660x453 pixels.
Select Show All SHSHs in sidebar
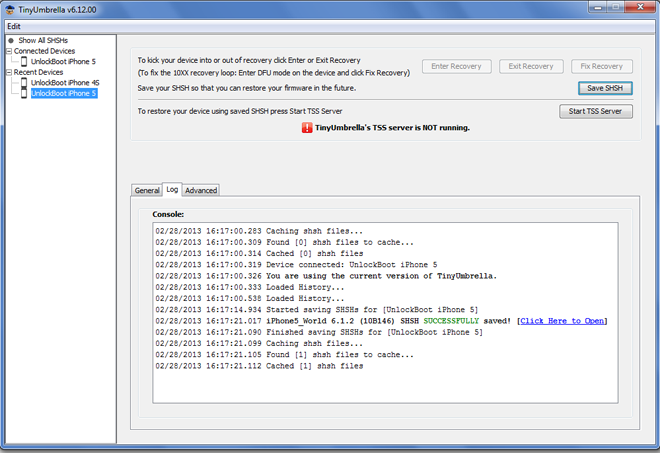click(43, 40)
